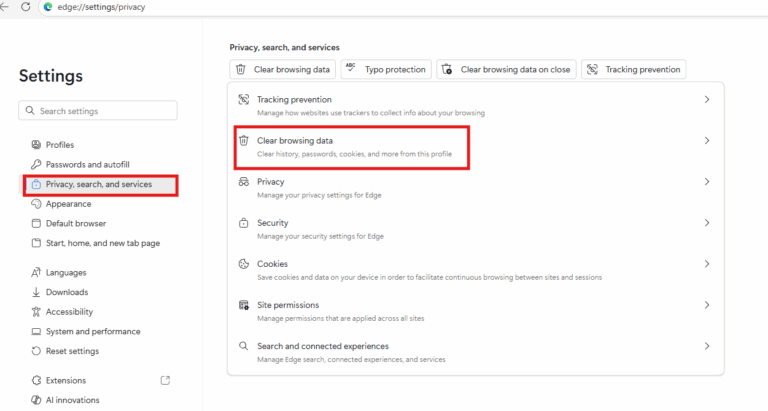Expand Clear browsing data row chevron
The image size is (768, 411).
pyautogui.click(x=707, y=141)
